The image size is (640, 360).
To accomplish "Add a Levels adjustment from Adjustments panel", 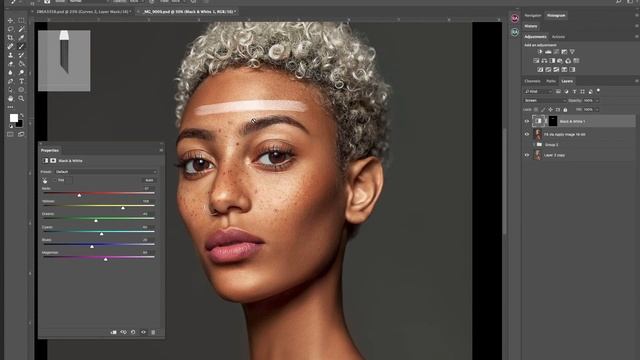I will coord(548,52).
